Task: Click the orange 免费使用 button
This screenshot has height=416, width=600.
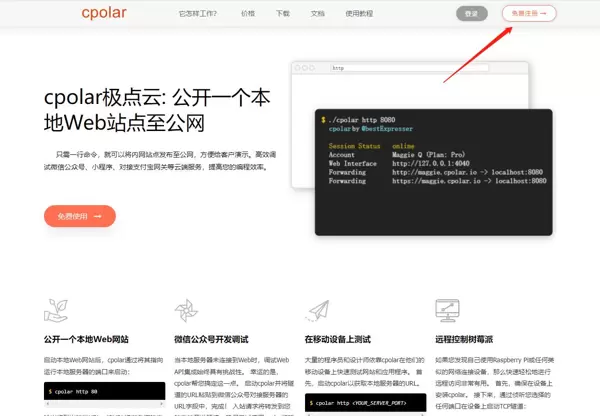Action: (x=80, y=216)
